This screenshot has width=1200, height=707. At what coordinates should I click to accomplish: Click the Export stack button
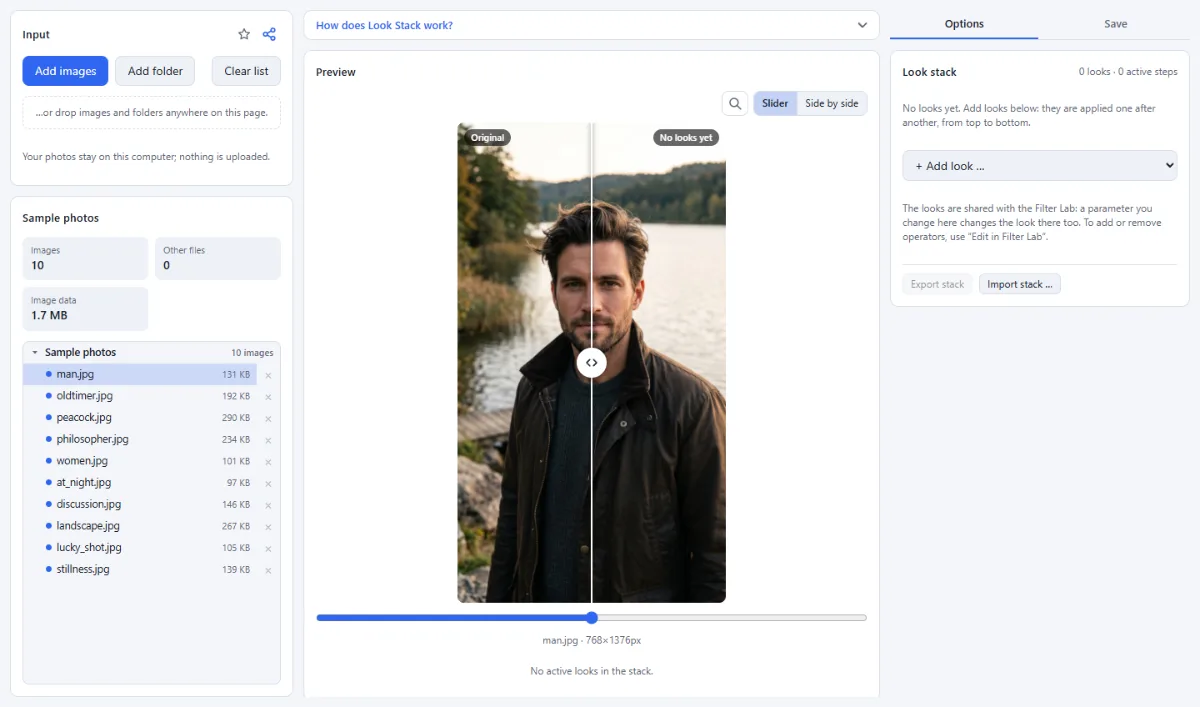pos(937,284)
